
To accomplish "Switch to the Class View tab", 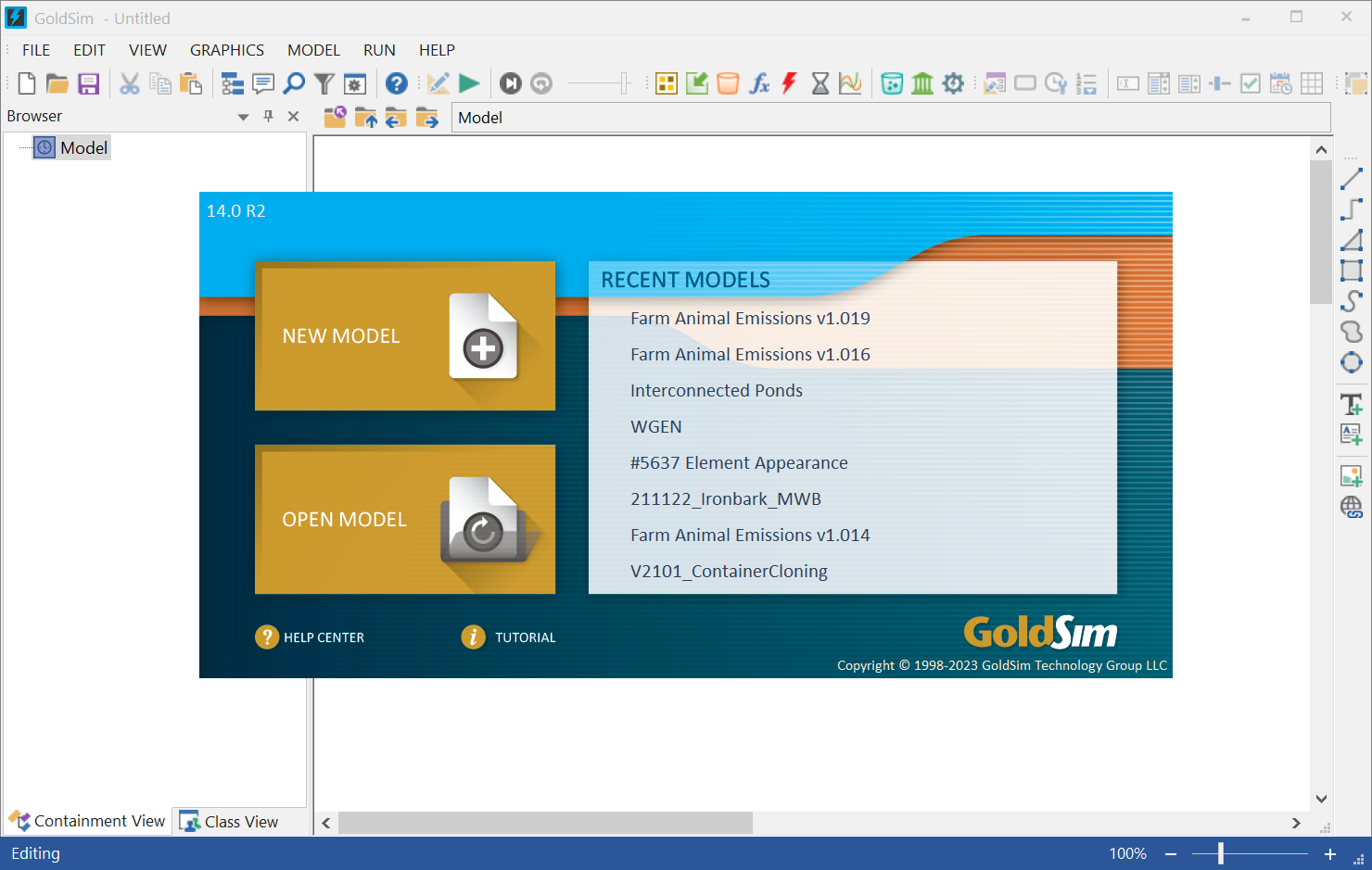I will coord(239,821).
